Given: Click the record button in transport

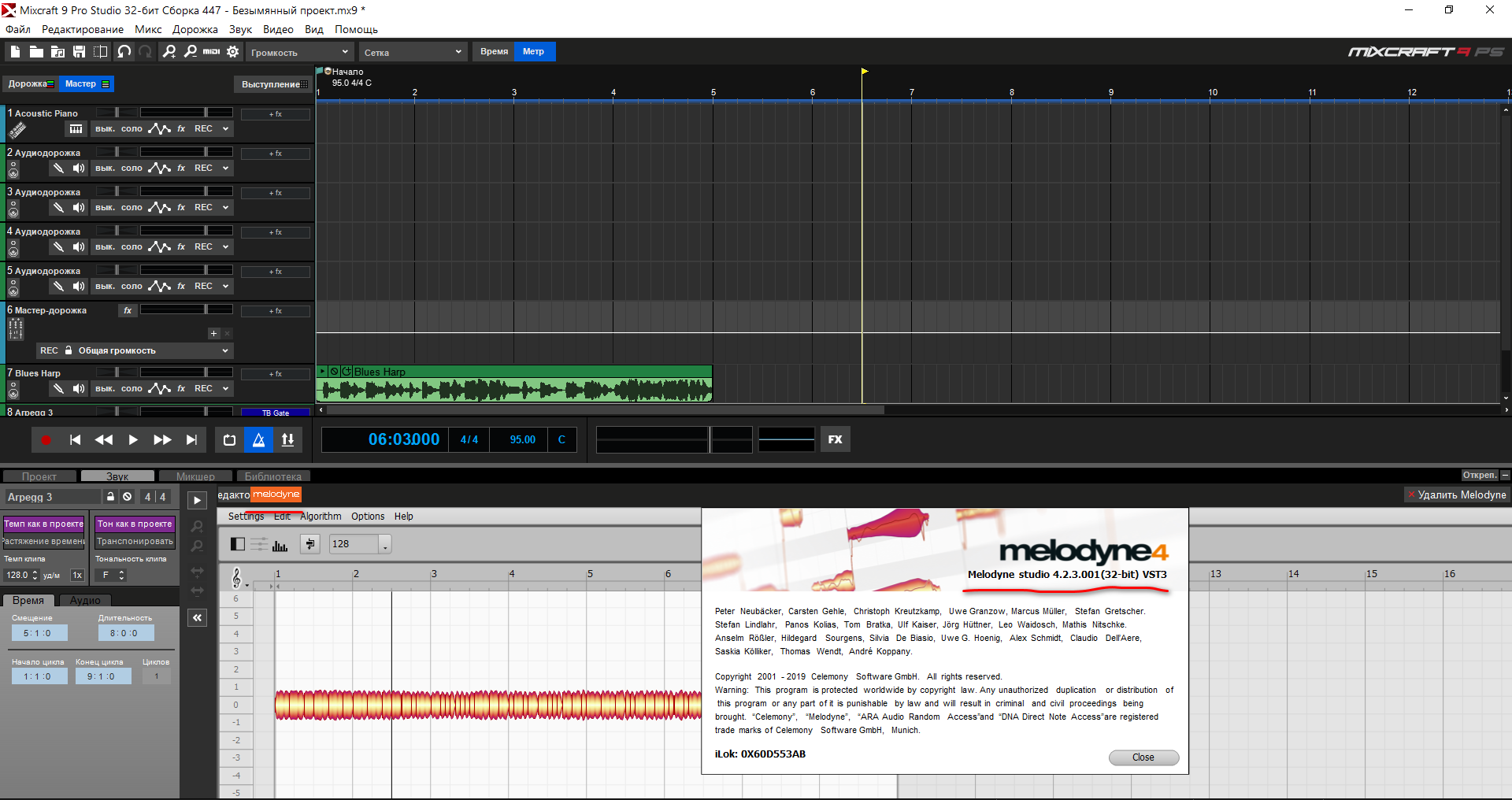Looking at the screenshot, I should [46, 440].
